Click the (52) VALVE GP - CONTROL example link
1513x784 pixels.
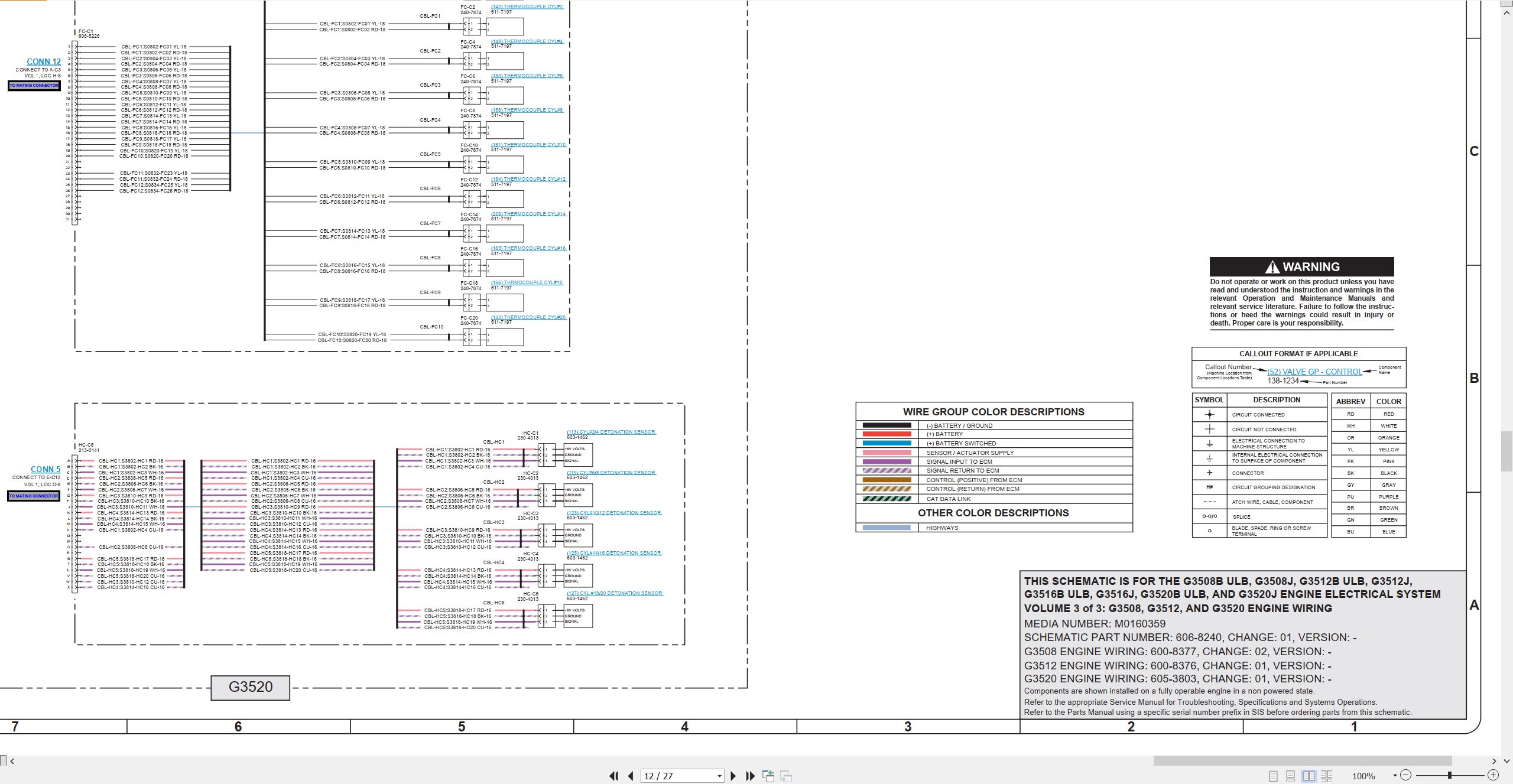pos(1314,372)
